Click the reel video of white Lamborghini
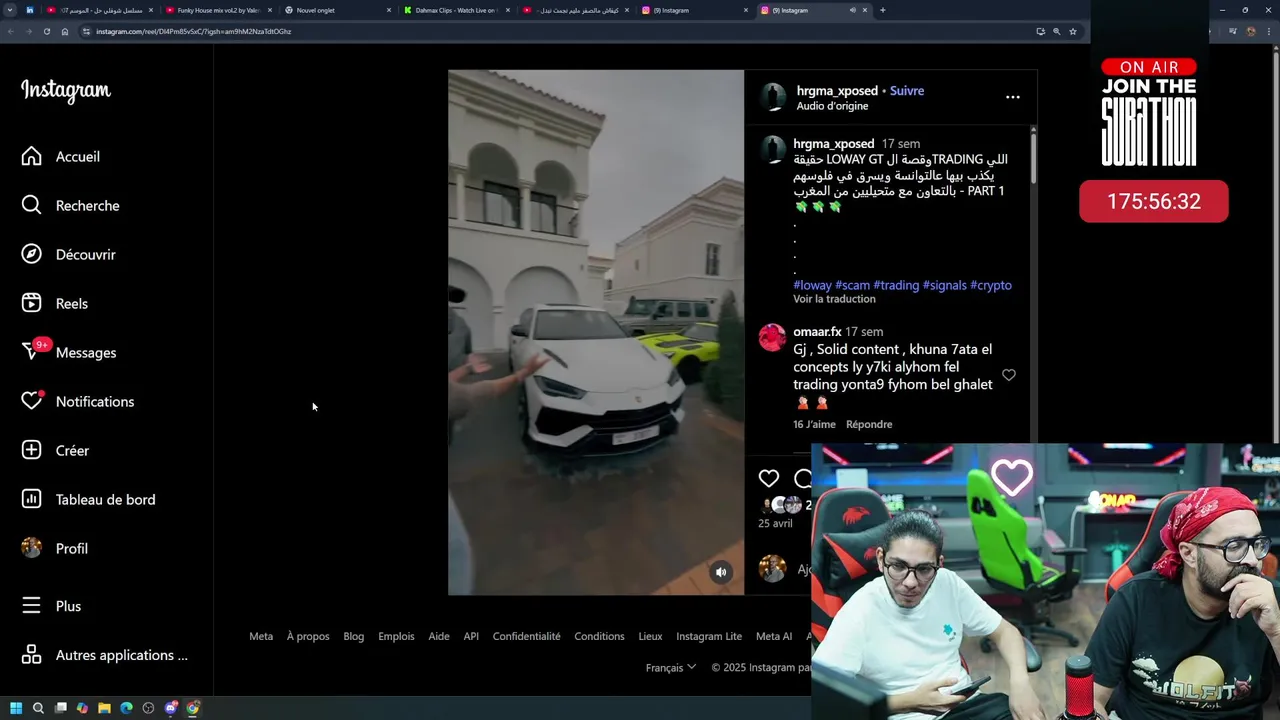 coord(596,332)
